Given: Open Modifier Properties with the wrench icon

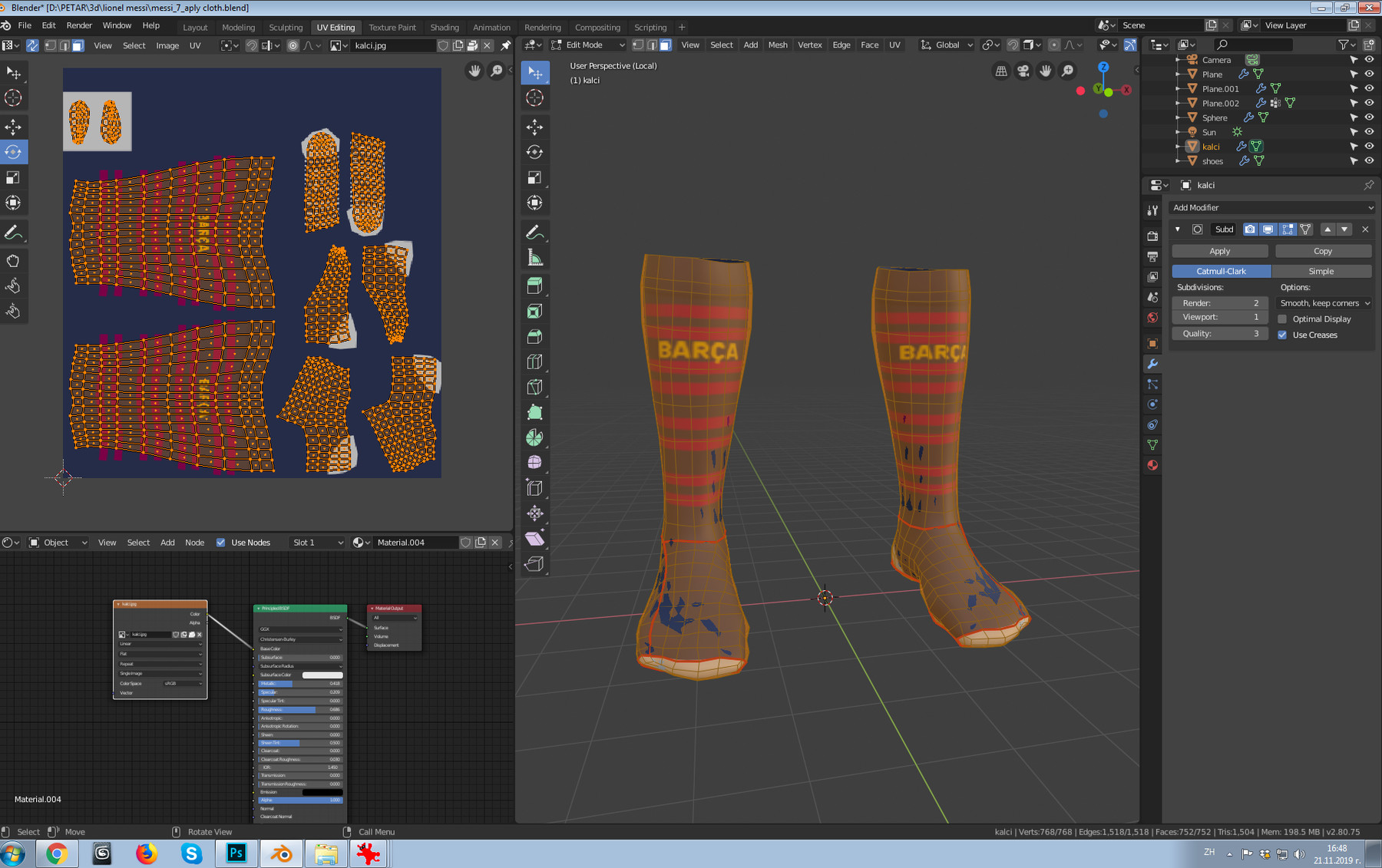Looking at the screenshot, I should point(1152,365).
